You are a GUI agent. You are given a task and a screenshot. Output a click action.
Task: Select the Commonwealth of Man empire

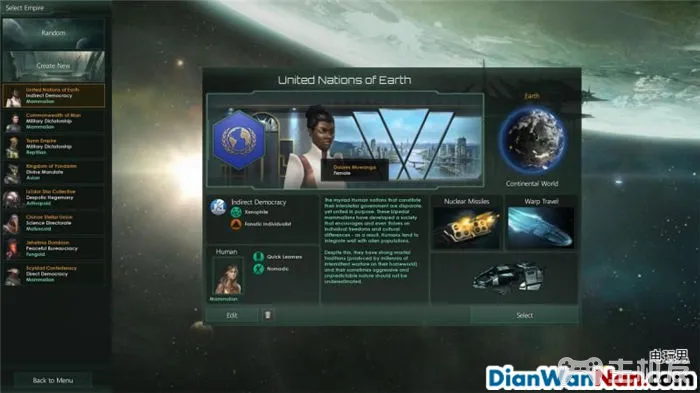[53, 121]
